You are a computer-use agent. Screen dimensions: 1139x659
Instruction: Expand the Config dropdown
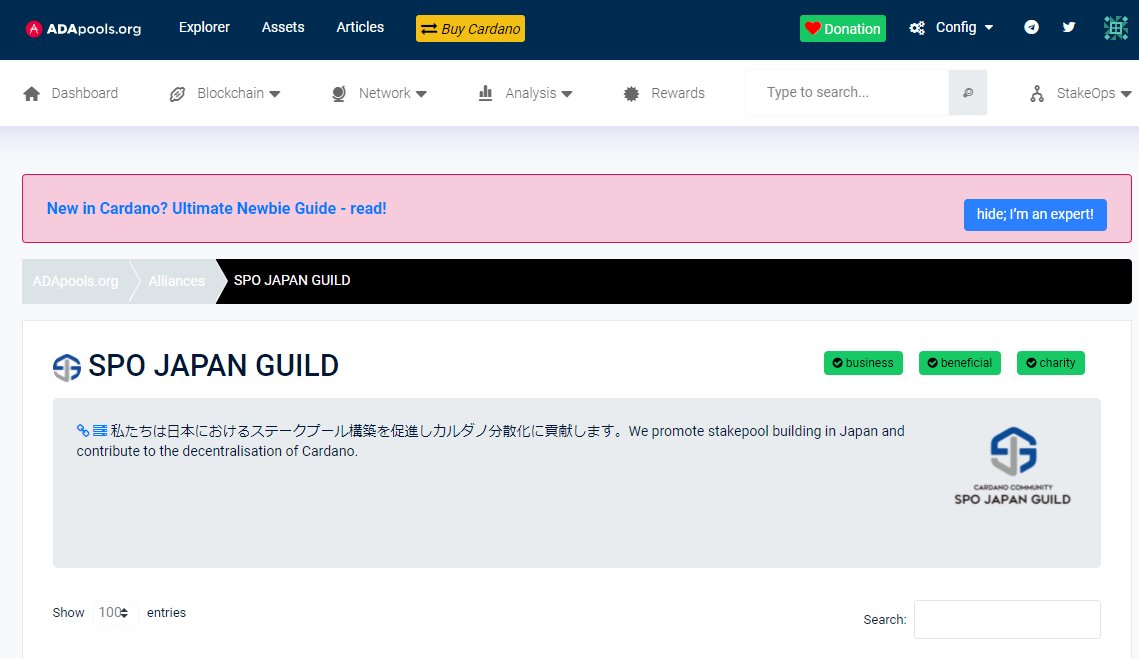click(989, 28)
